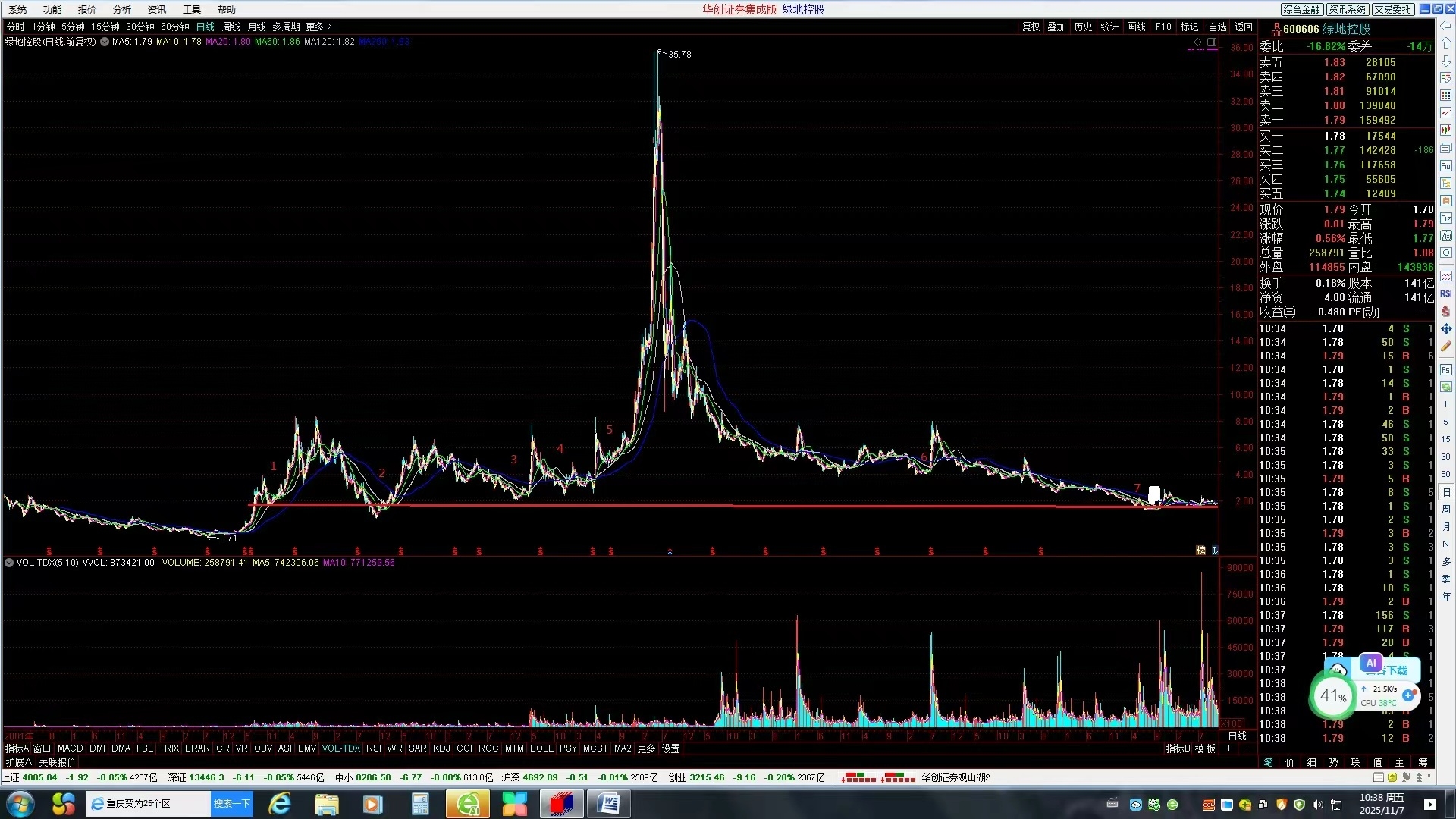Screen dimensions: 1456x819
Task: Toggle the circle beside 绿地控股 chart title
Action: (105, 42)
